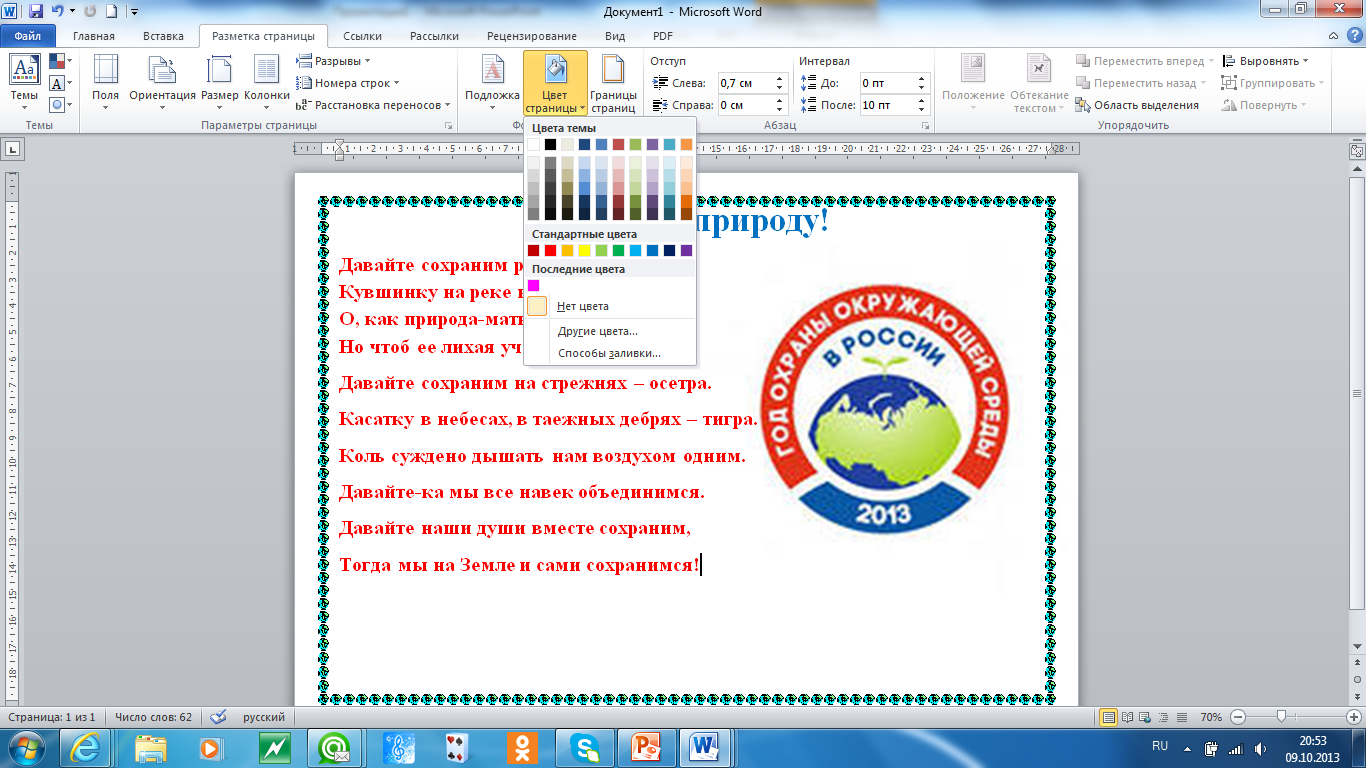
Task: Switch to Draft view icon in status bar
Action: click(x=1182, y=717)
